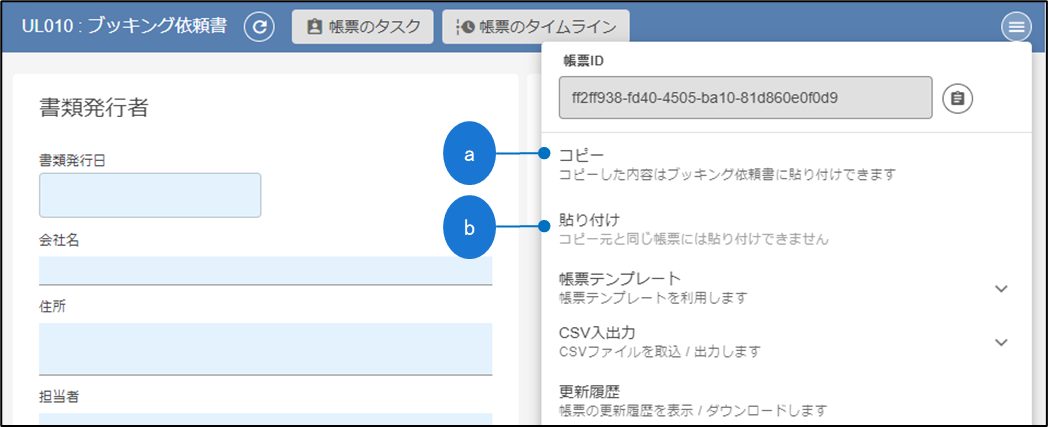1048x427 pixels.
Task: Click the clock icon on 帳票のタイムライン button
Action: (463, 27)
